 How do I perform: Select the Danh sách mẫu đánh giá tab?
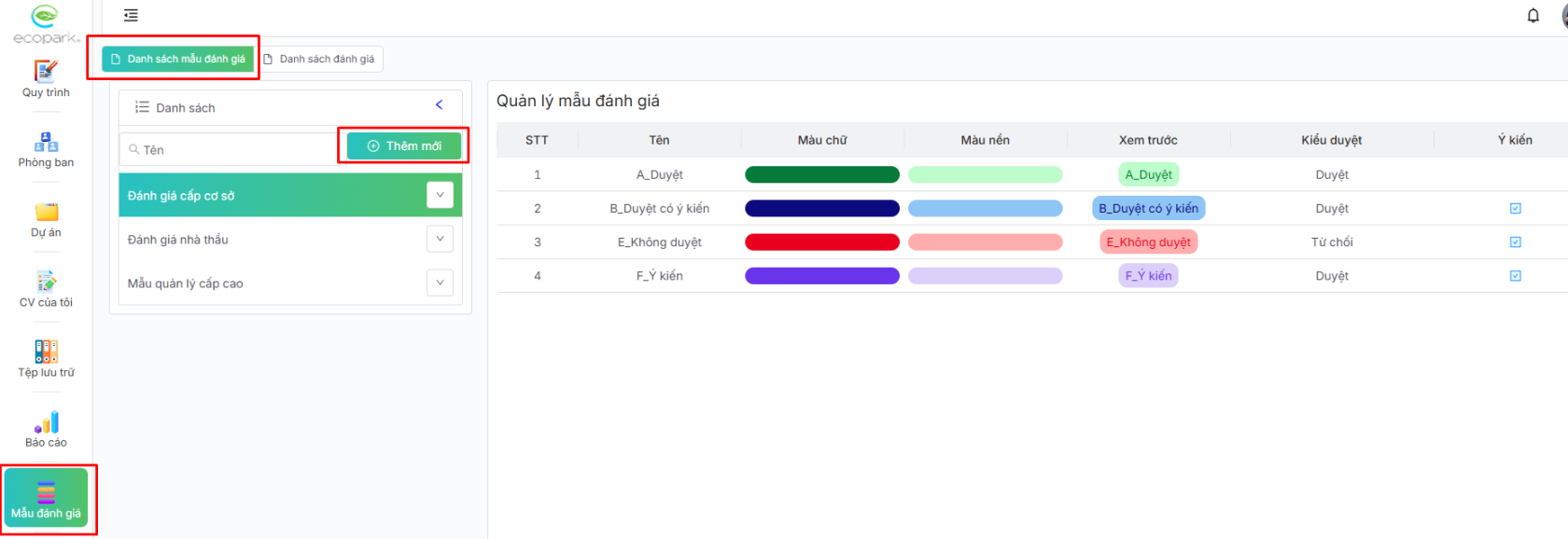pyautogui.click(x=178, y=59)
